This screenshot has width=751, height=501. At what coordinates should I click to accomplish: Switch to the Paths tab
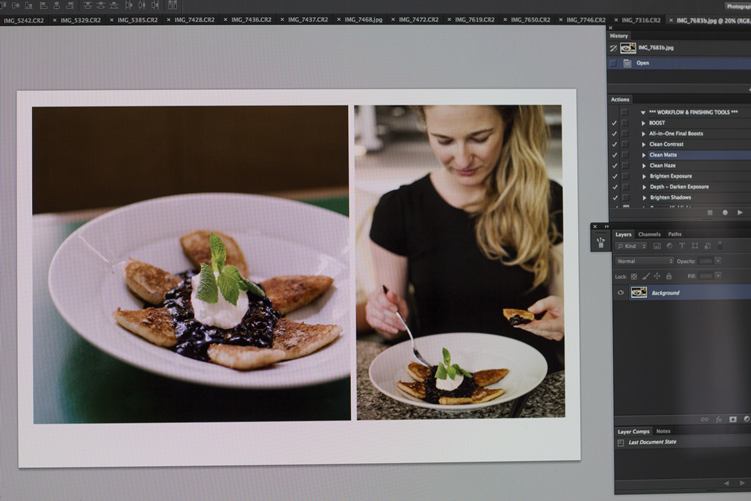coord(675,234)
